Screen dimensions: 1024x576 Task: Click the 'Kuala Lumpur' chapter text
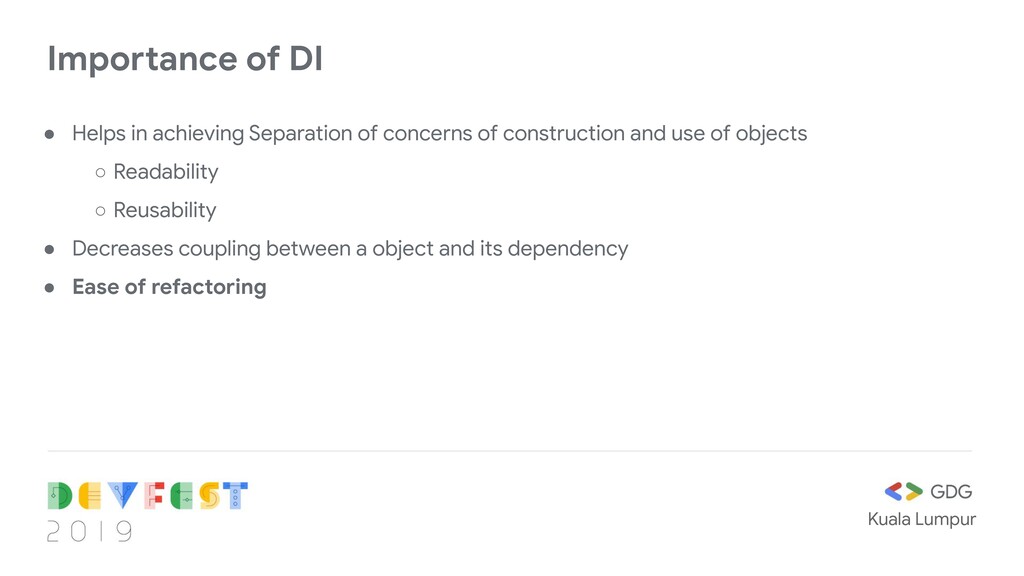pyautogui.click(x=921, y=519)
